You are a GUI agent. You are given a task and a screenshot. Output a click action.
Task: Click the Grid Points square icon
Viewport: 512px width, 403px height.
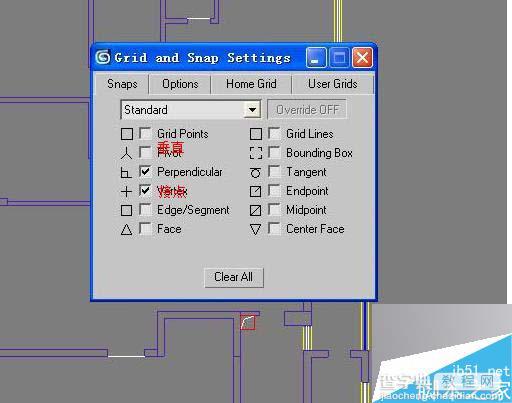[127, 134]
